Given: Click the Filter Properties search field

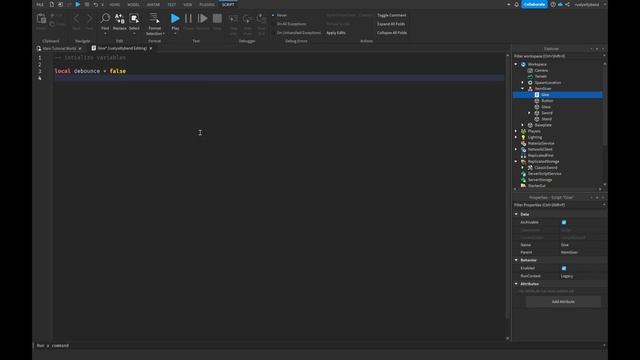Looking at the screenshot, I should 557,205.
